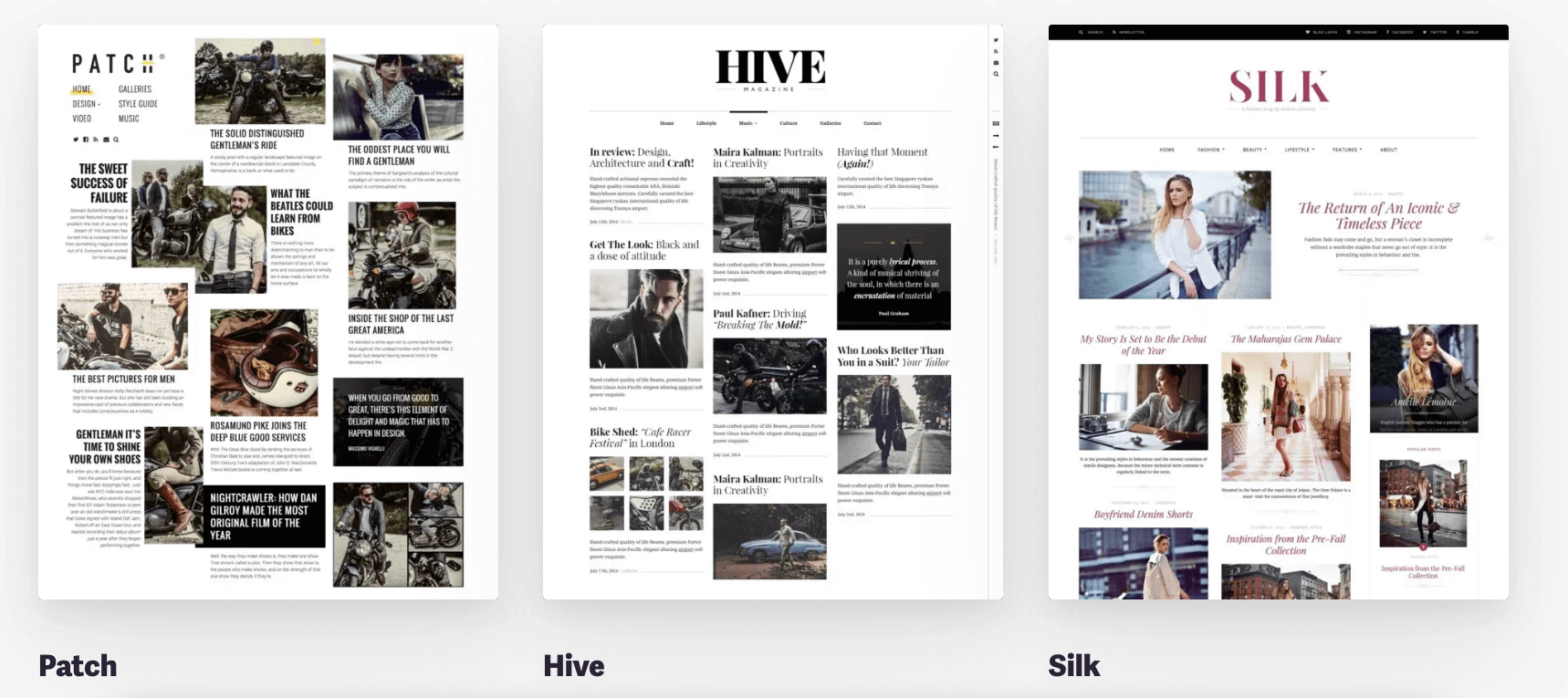Click 'Nightcrawler: How Dan Gilroy' black box

coord(260,516)
